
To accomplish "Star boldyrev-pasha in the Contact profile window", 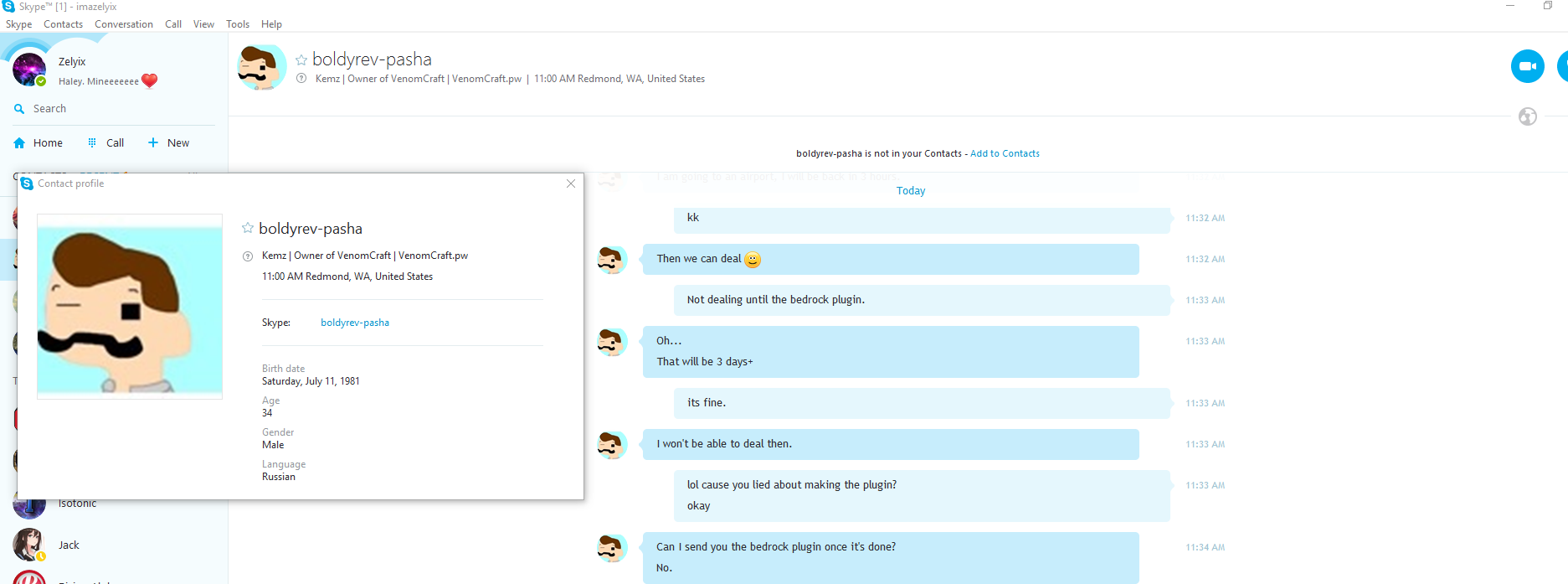I will (248, 228).
